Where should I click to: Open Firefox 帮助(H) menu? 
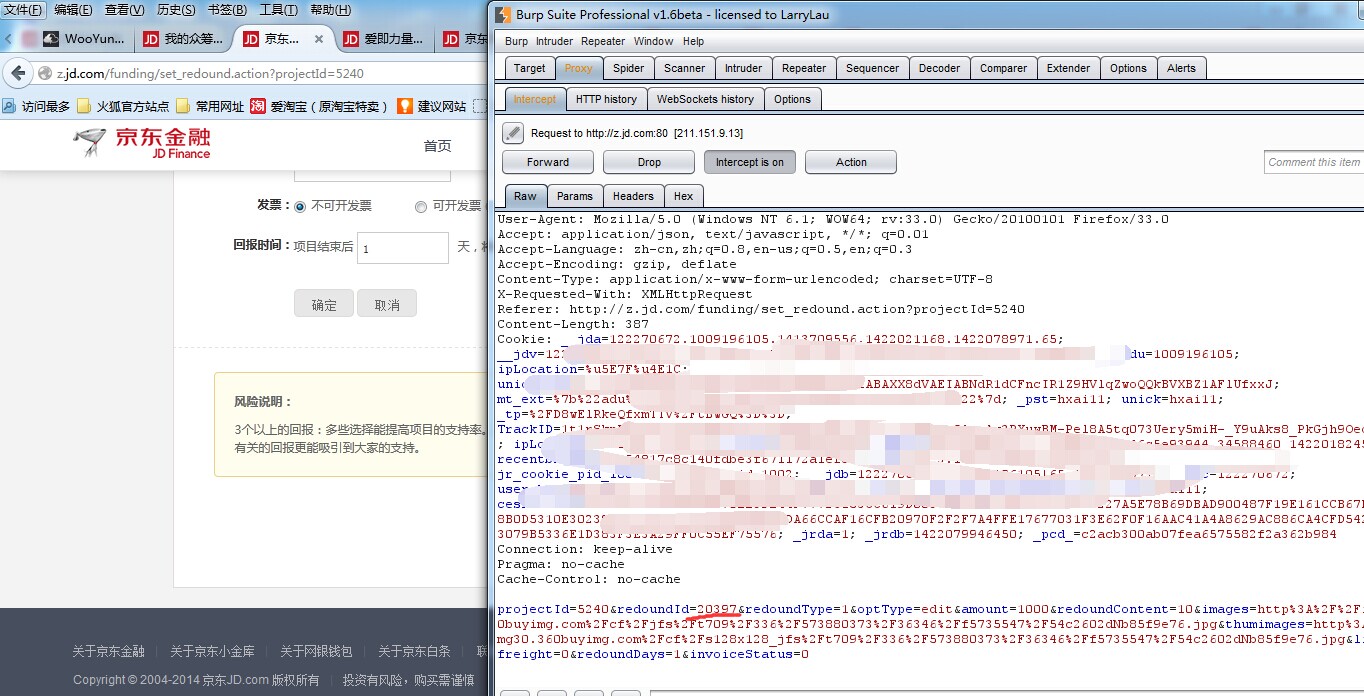[x=330, y=10]
